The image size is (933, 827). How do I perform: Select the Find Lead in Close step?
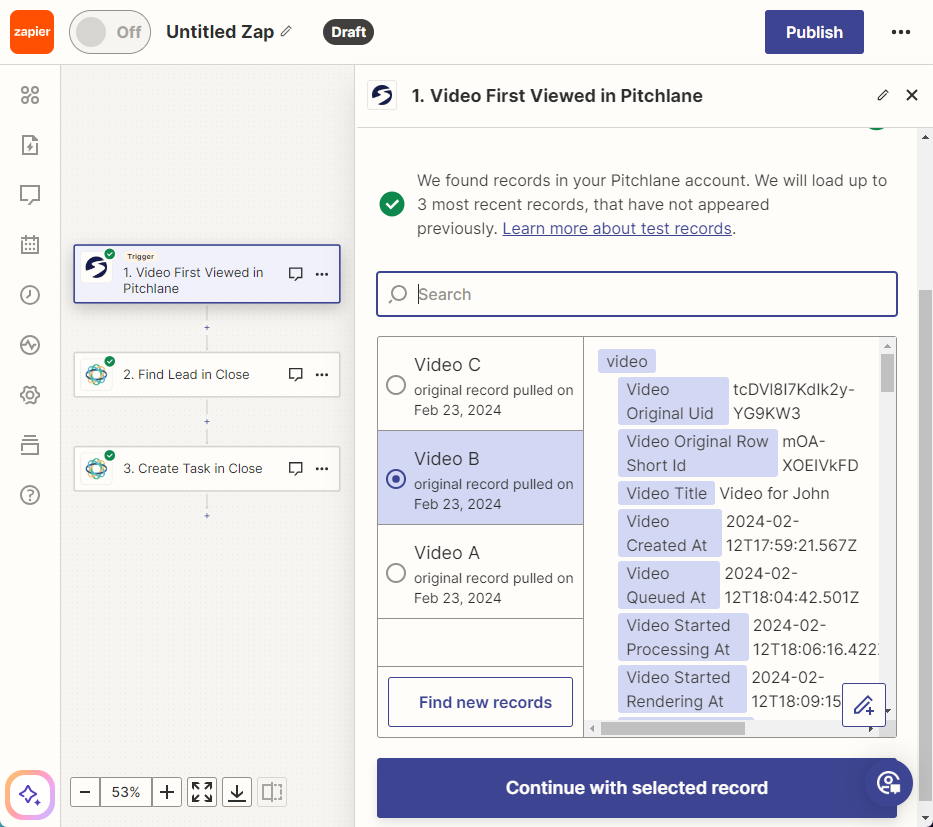click(207, 374)
